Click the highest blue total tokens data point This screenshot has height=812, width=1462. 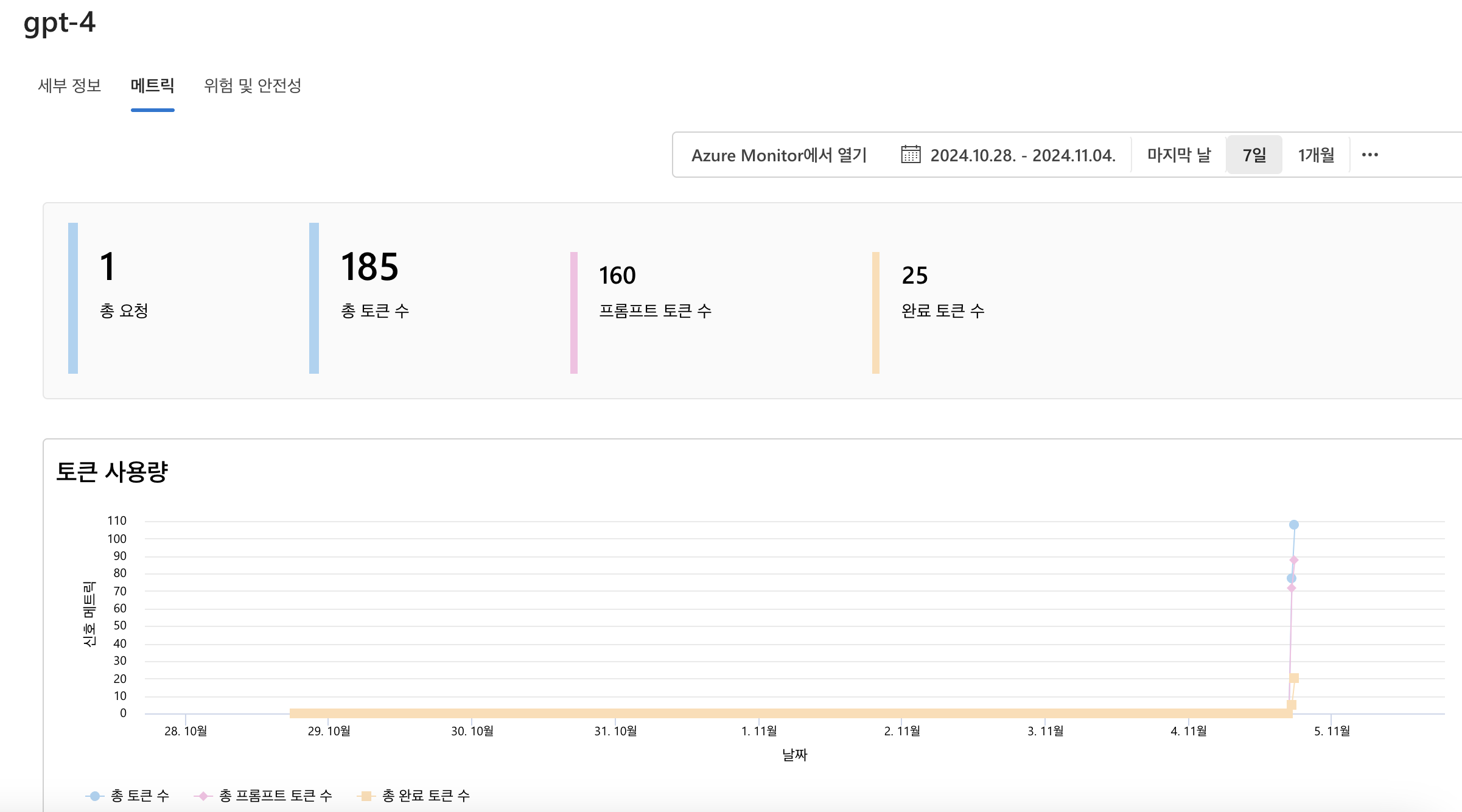pyautogui.click(x=1294, y=525)
